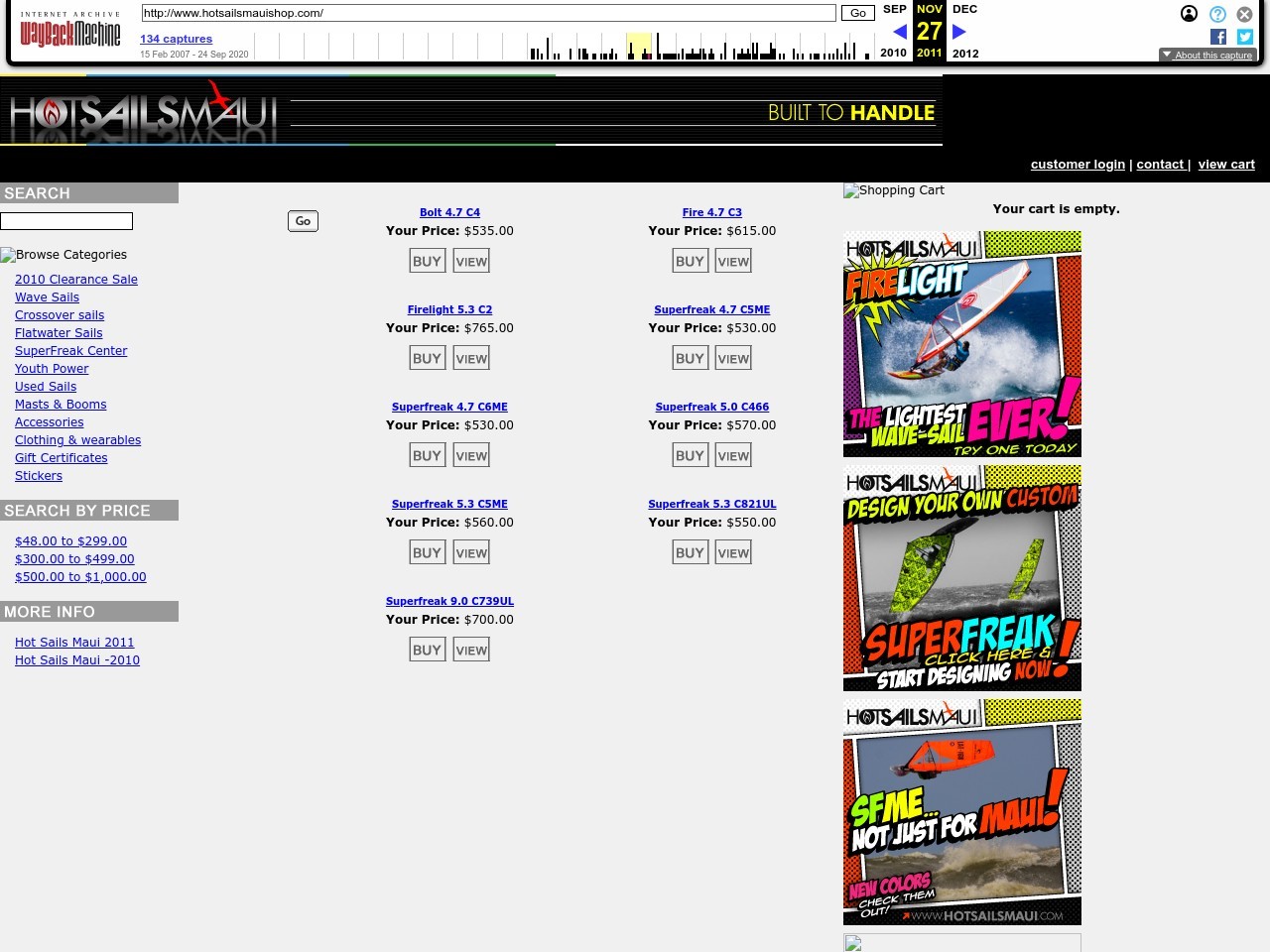The height and width of the screenshot is (952, 1270).
Task: Click the Hot Sails Maui header logo
Action: point(144,112)
